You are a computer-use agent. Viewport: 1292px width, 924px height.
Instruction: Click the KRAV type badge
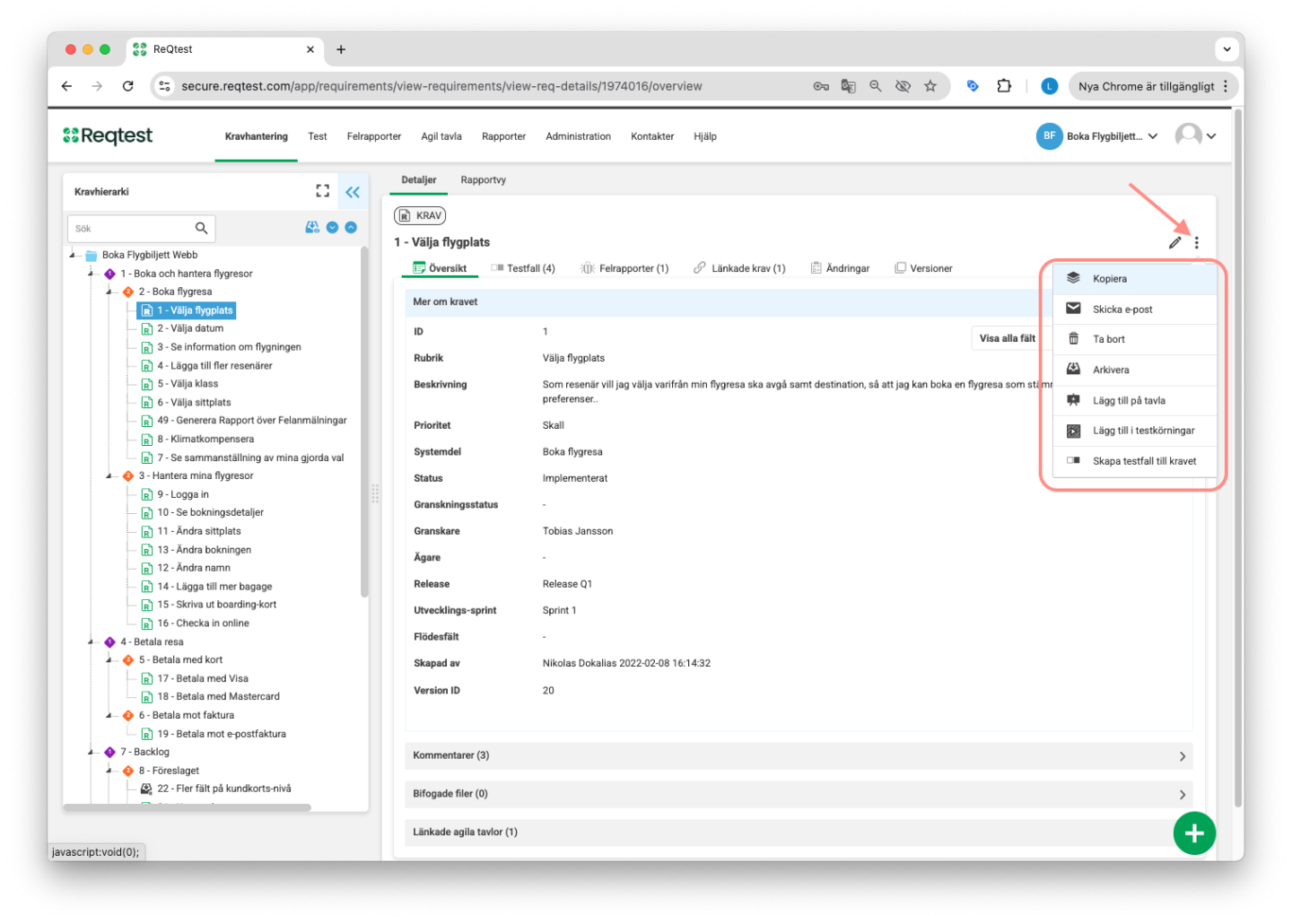(x=420, y=215)
